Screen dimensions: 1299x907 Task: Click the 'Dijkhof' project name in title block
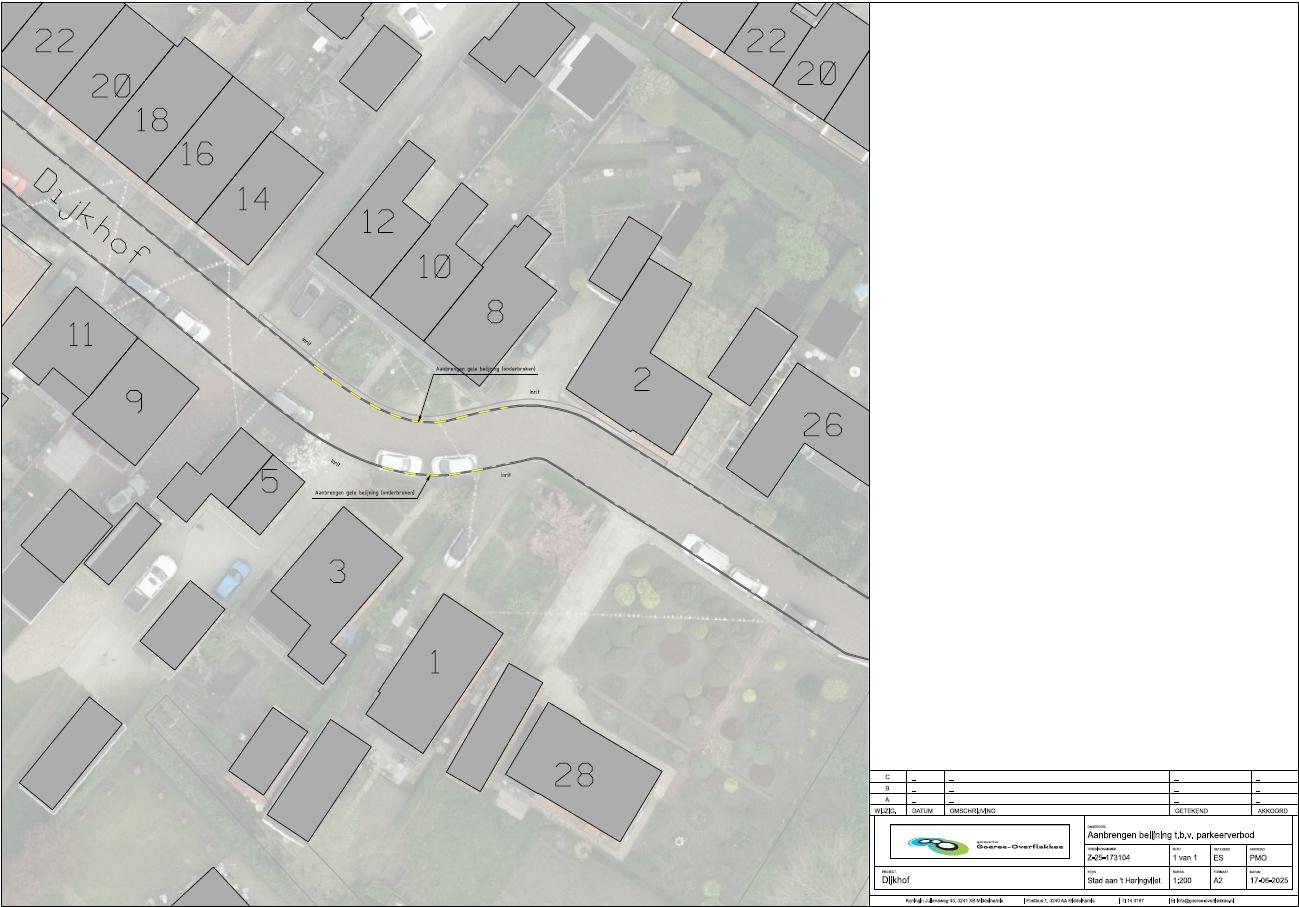click(896, 881)
